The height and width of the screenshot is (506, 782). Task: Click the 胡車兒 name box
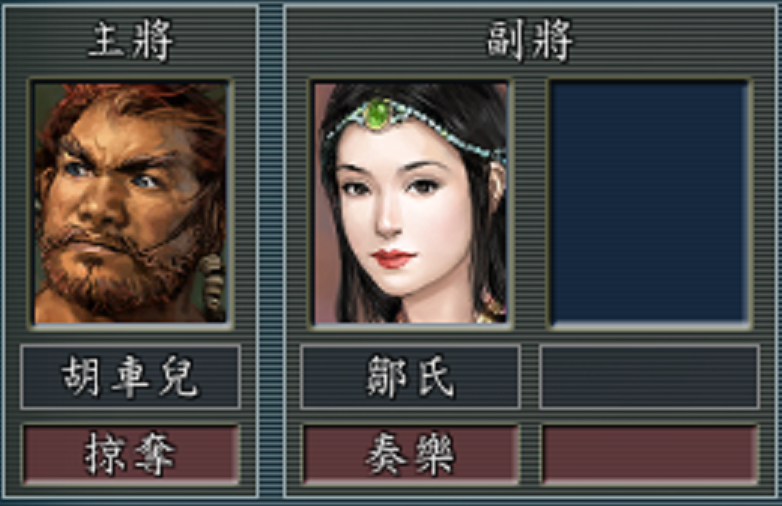(130, 377)
